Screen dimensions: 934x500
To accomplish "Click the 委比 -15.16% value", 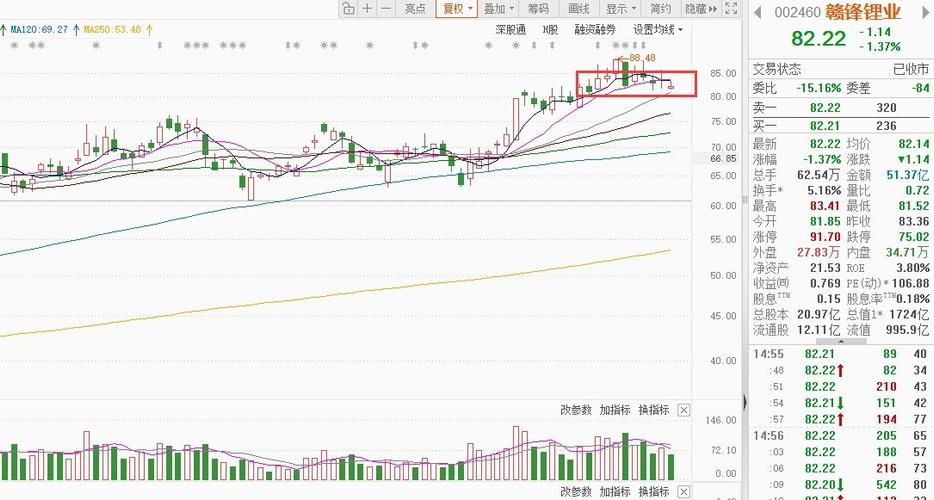I will point(819,88).
